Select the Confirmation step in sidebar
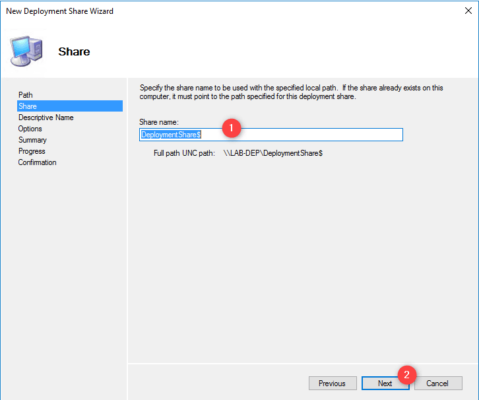 [x=37, y=162]
